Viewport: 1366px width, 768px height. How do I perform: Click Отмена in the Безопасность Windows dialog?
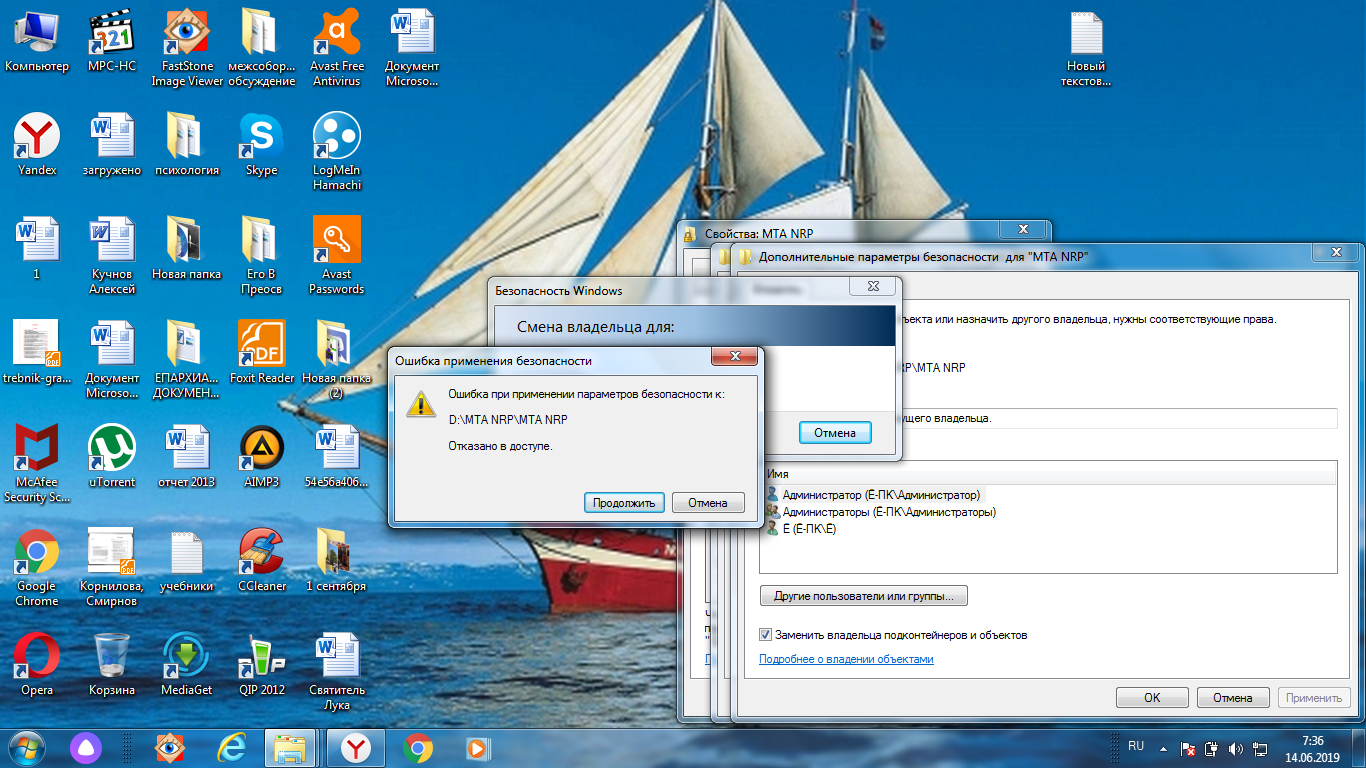click(x=835, y=433)
